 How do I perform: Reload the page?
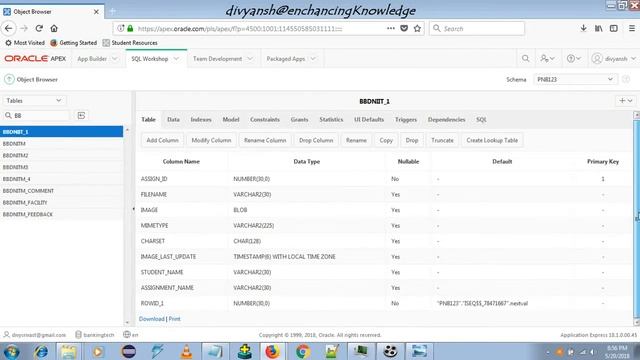point(39,28)
